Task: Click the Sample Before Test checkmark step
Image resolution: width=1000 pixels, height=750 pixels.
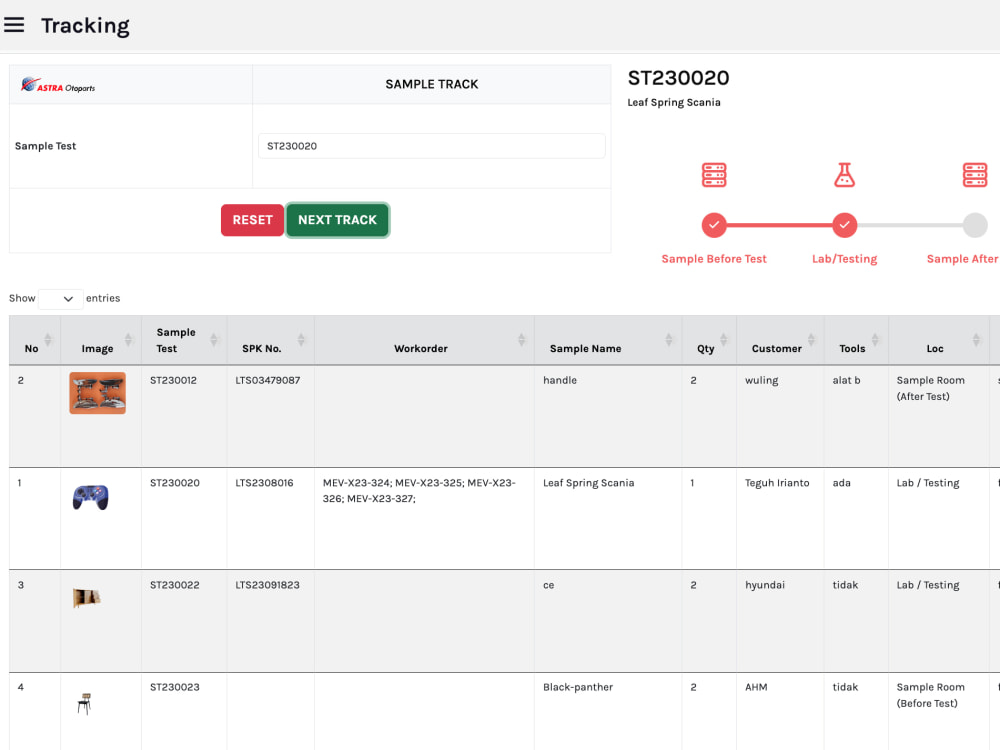Action: [714, 224]
